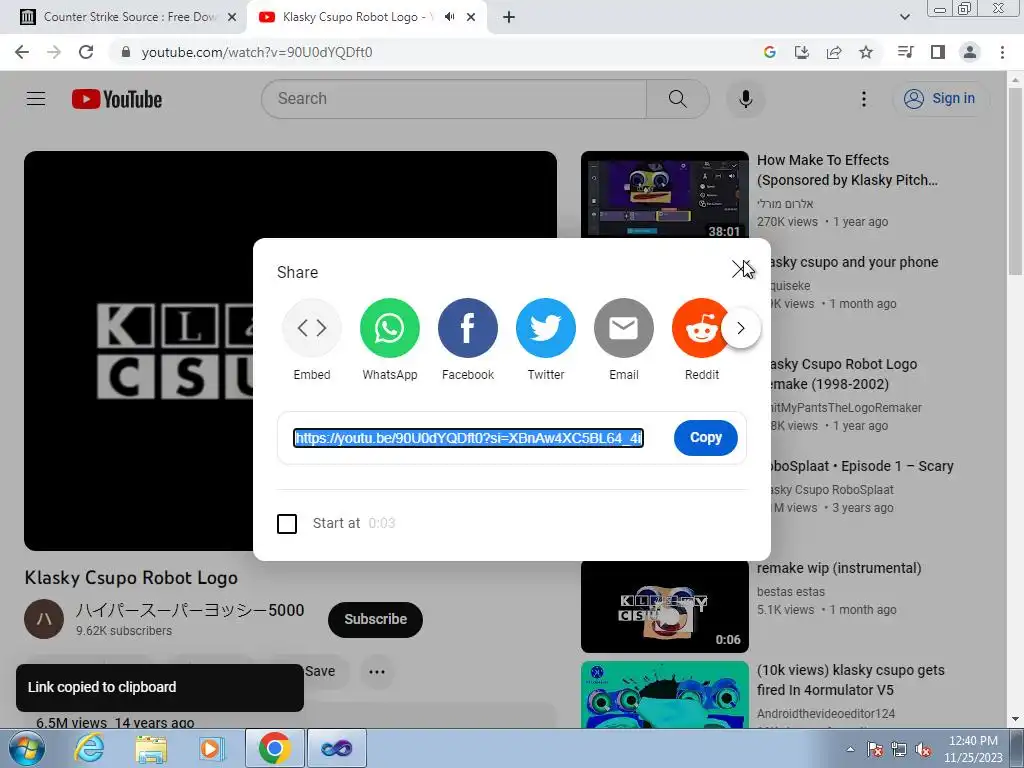Viewport: 1024px width, 768px height.
Task: Open Windows Explorer folder on taskbar
Action: 151,748
